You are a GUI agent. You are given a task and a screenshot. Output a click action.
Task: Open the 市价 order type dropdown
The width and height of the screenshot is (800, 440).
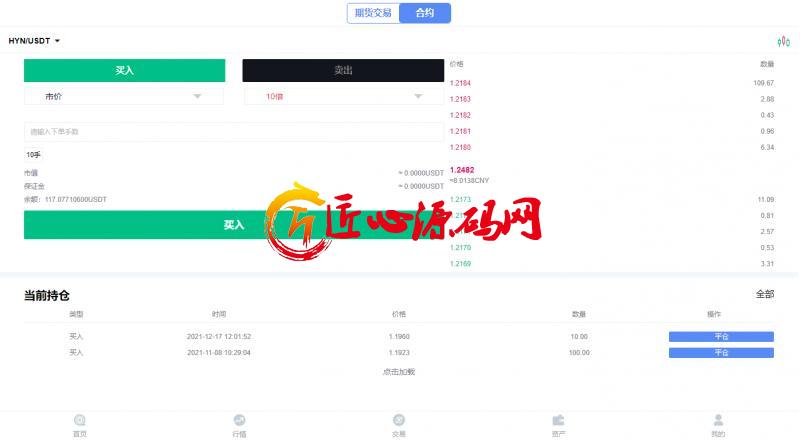tap(123, 96)
